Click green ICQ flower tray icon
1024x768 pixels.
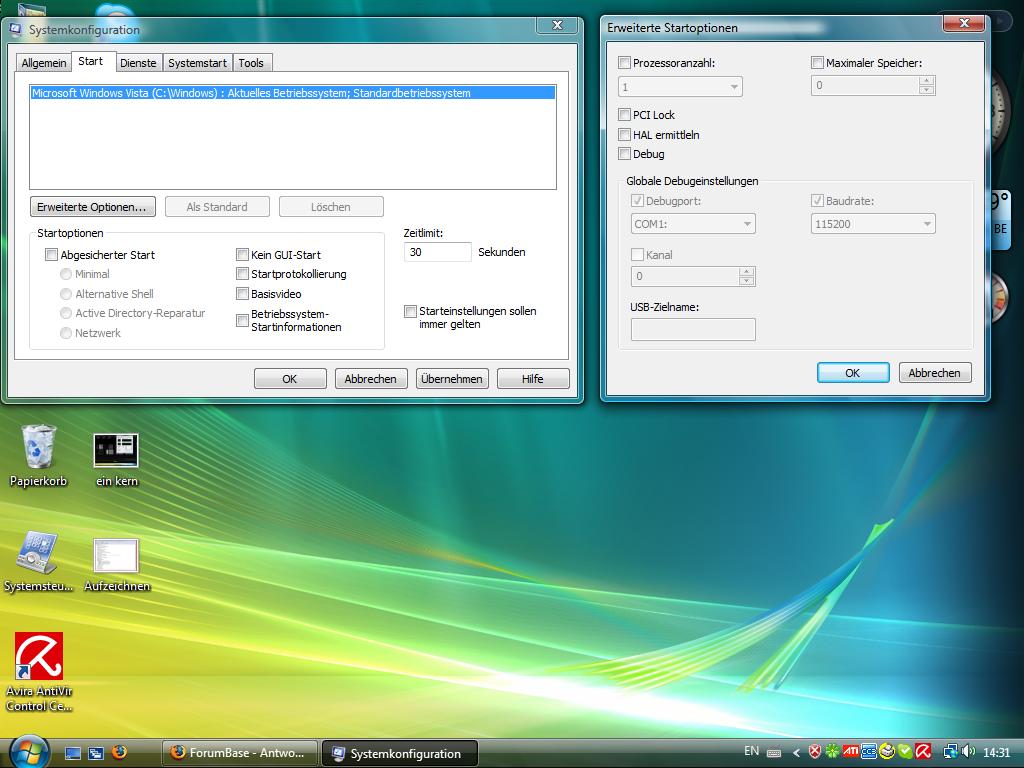[x=832, y=752]
